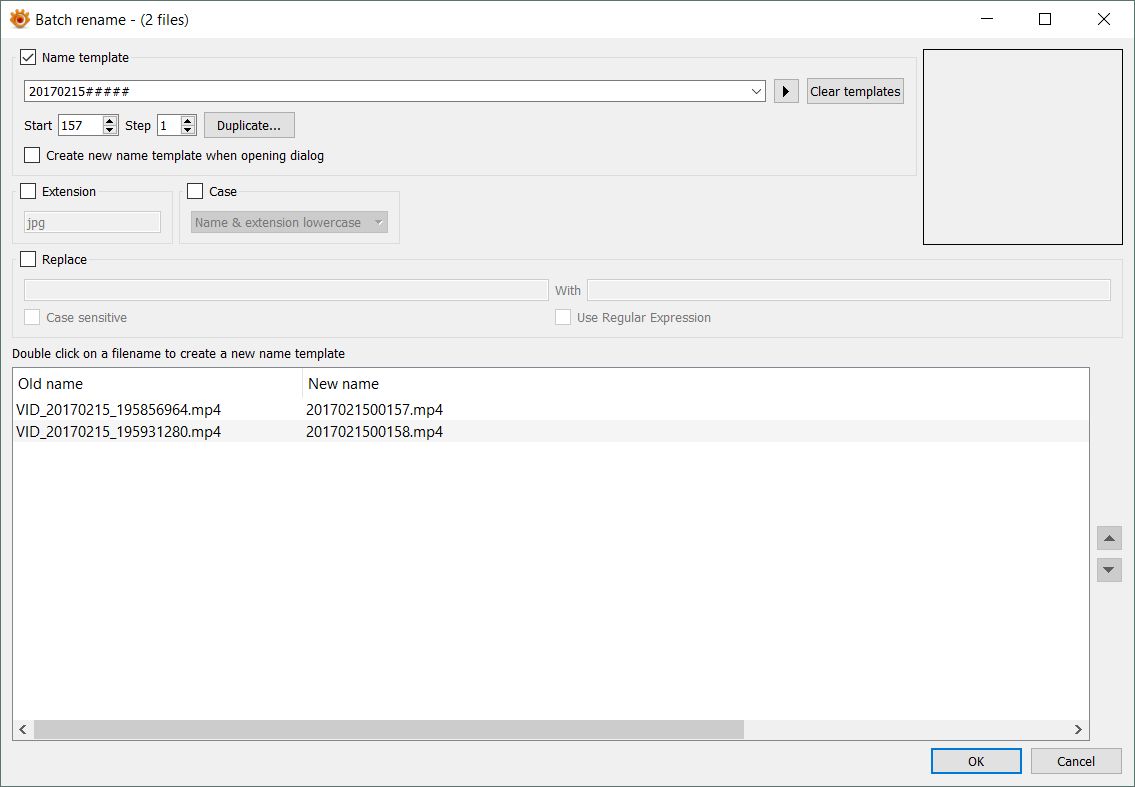Move selected file up in list
This screenshot has height=787, width=1135.
point(1109,538)
